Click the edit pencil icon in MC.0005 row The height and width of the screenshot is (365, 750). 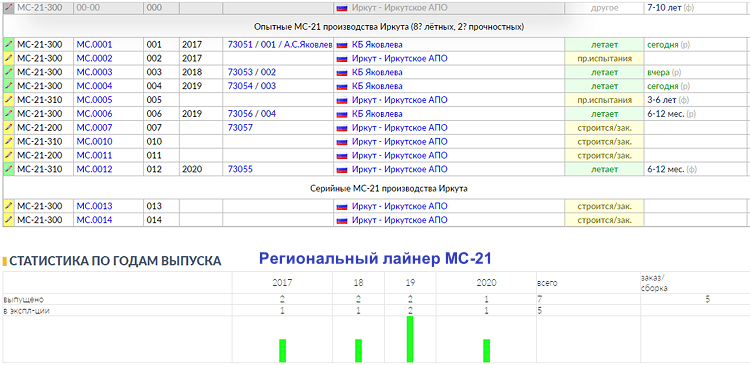click(x=8, y=100)
